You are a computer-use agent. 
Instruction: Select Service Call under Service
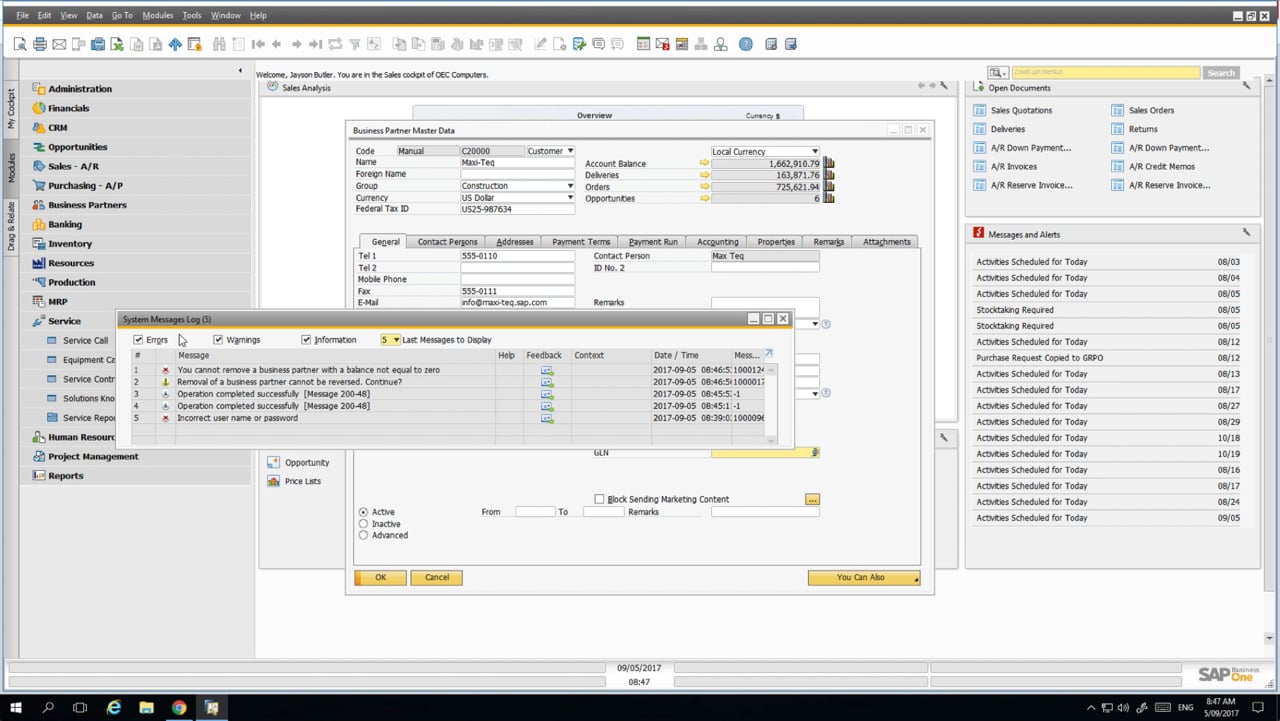(85, 340)
